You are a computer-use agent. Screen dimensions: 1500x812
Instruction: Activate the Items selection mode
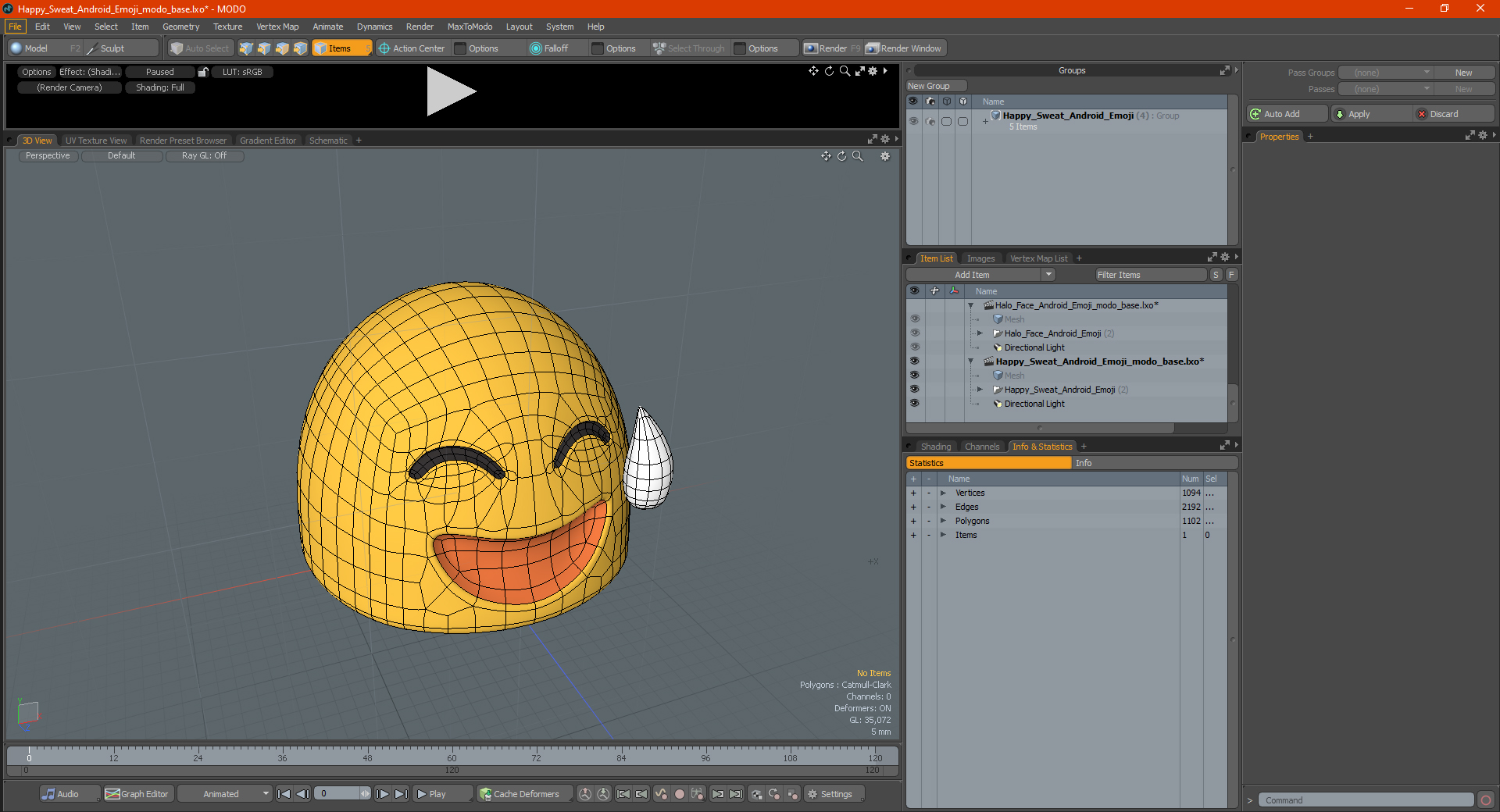341,48
